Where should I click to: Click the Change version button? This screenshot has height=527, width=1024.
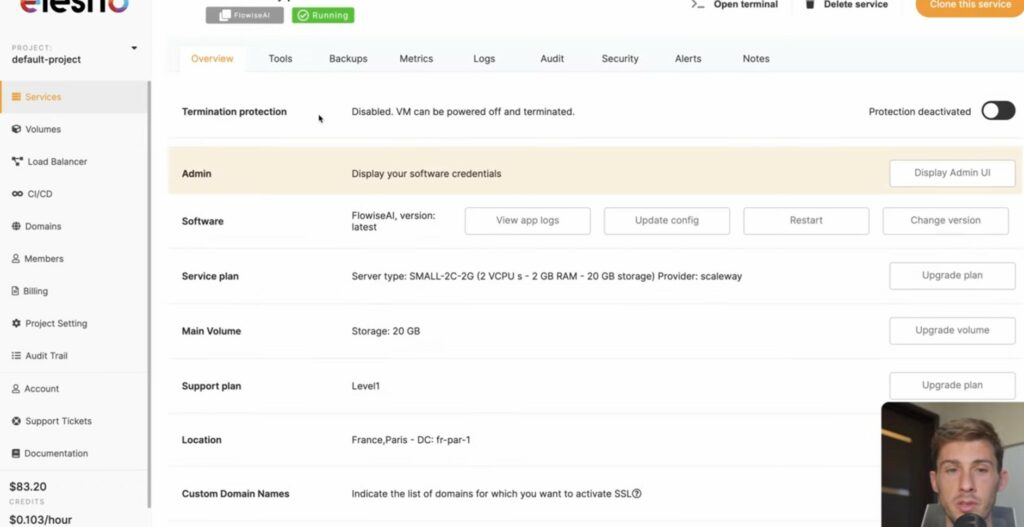[946, 221]
